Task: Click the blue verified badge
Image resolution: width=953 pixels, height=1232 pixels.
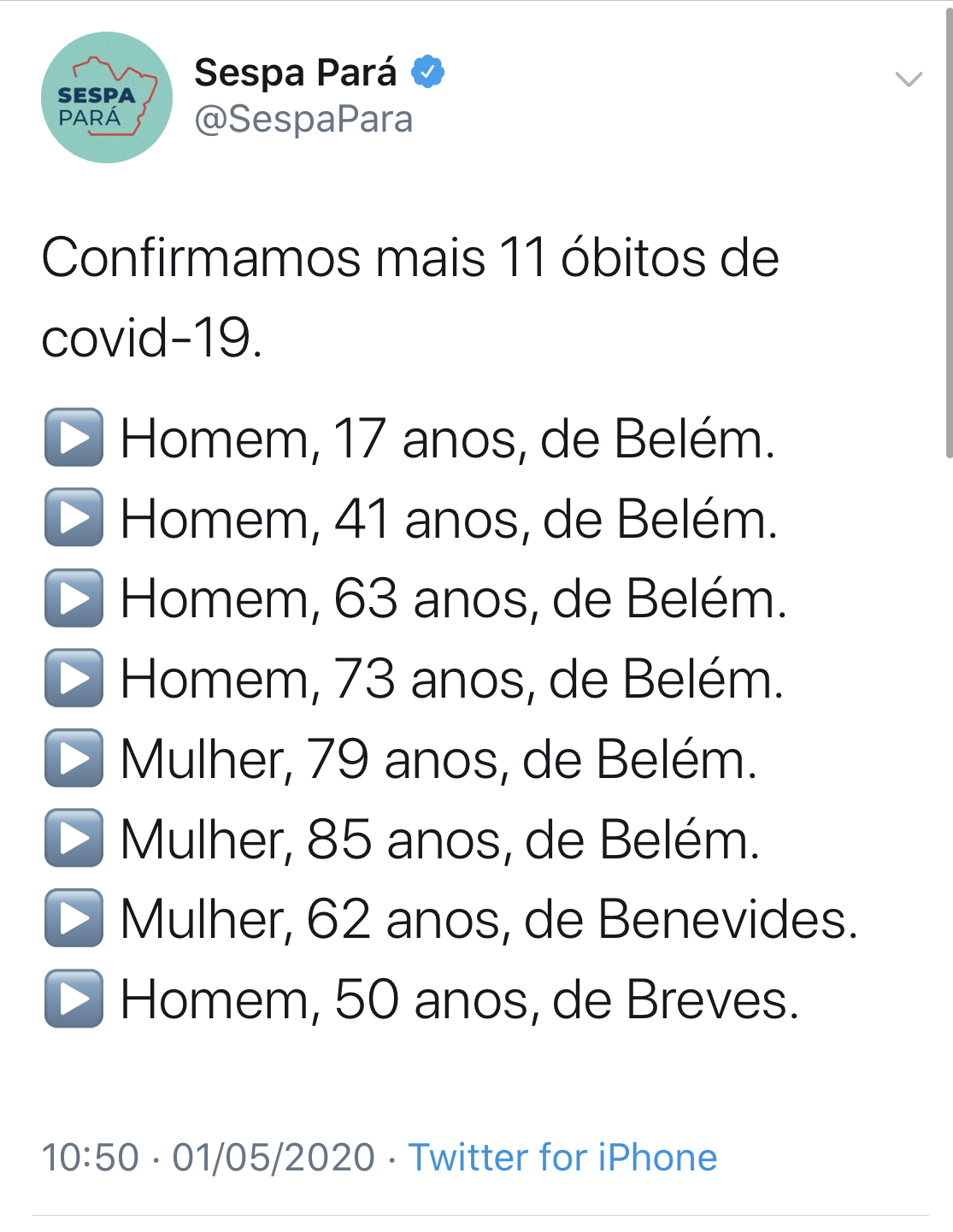Action: pyautogui.click(x=427, y=72)
